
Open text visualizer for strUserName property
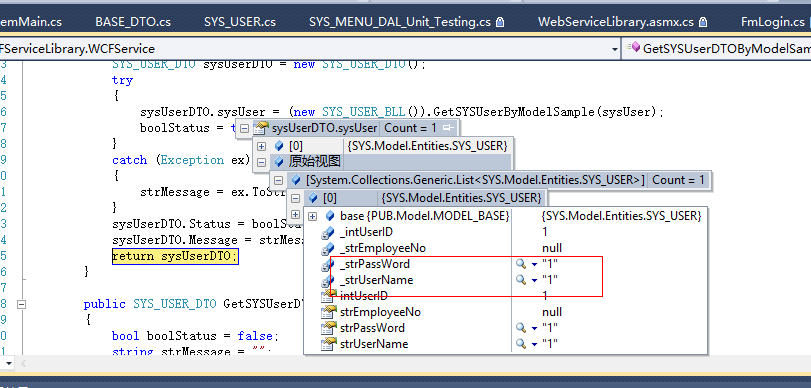(x=521, y=344)
